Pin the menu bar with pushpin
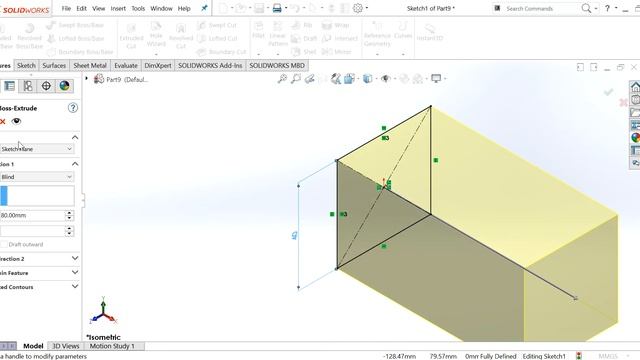 (x=204, y=8)
